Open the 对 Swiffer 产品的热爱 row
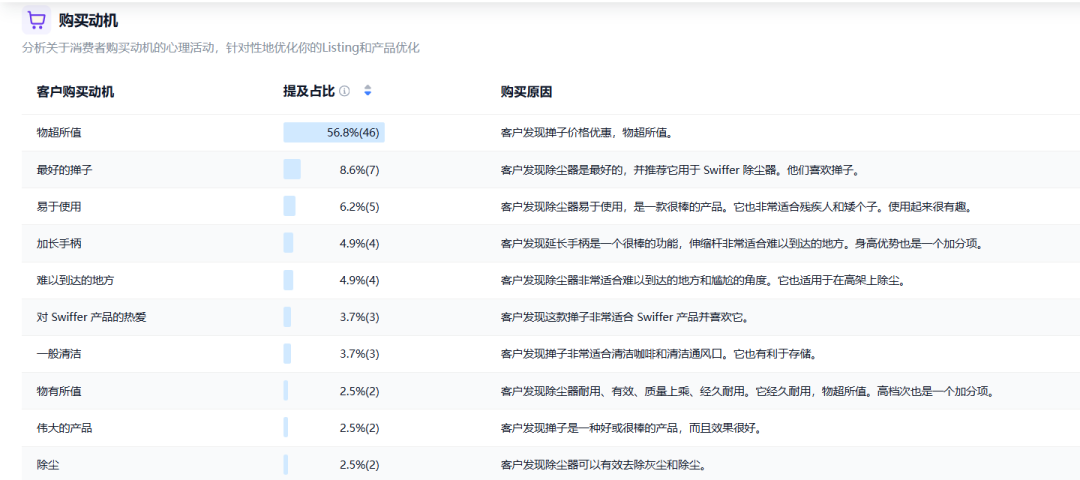 coord(92,317)
